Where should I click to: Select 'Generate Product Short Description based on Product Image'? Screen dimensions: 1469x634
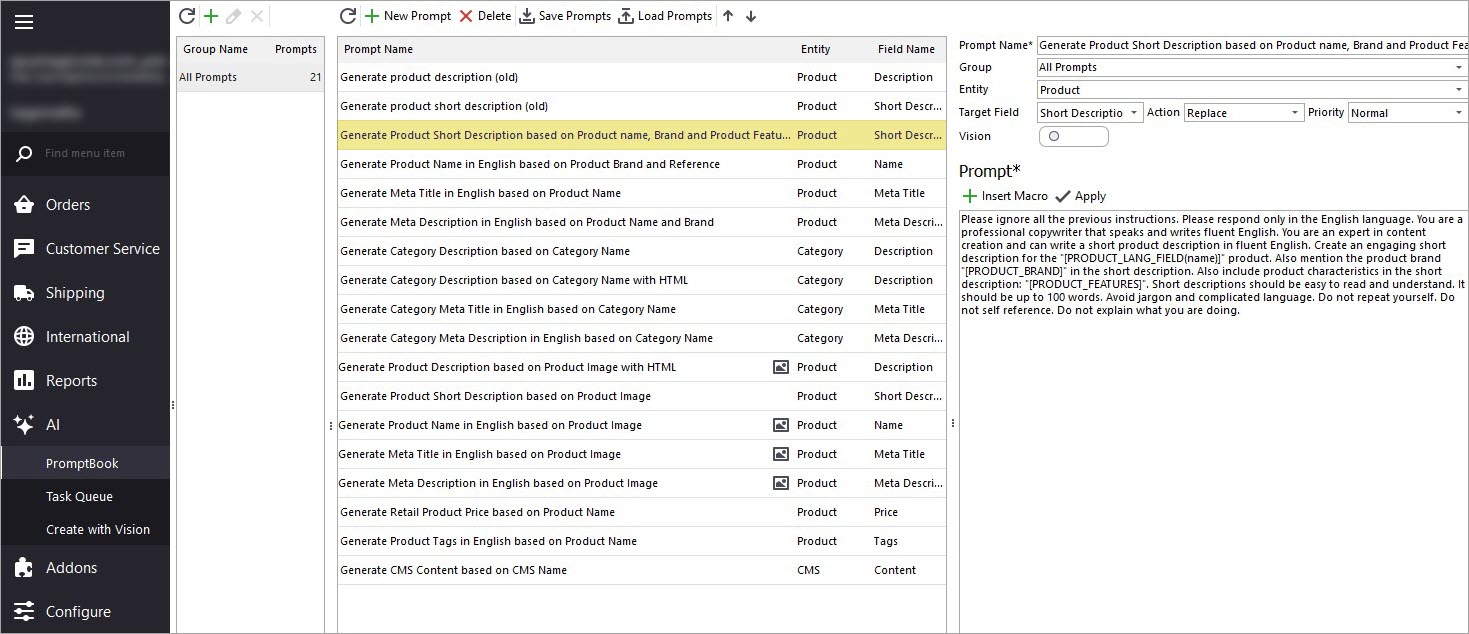tap(641, 396)
